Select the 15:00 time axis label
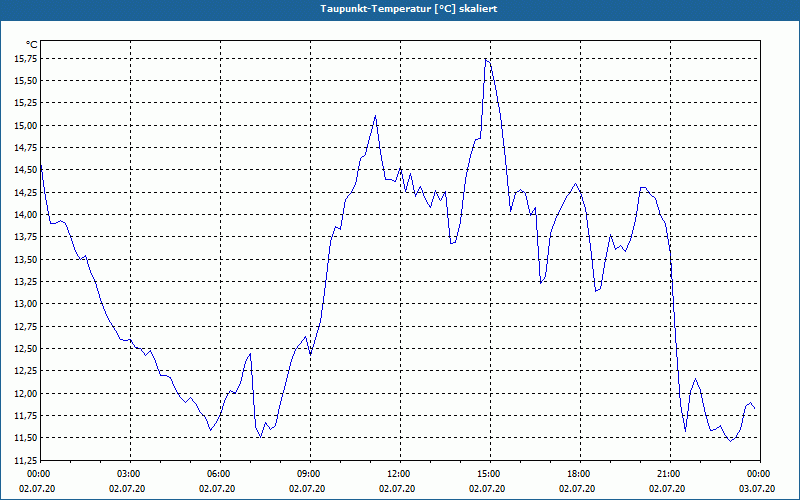 pyautogui.click(x=490, y=474)
